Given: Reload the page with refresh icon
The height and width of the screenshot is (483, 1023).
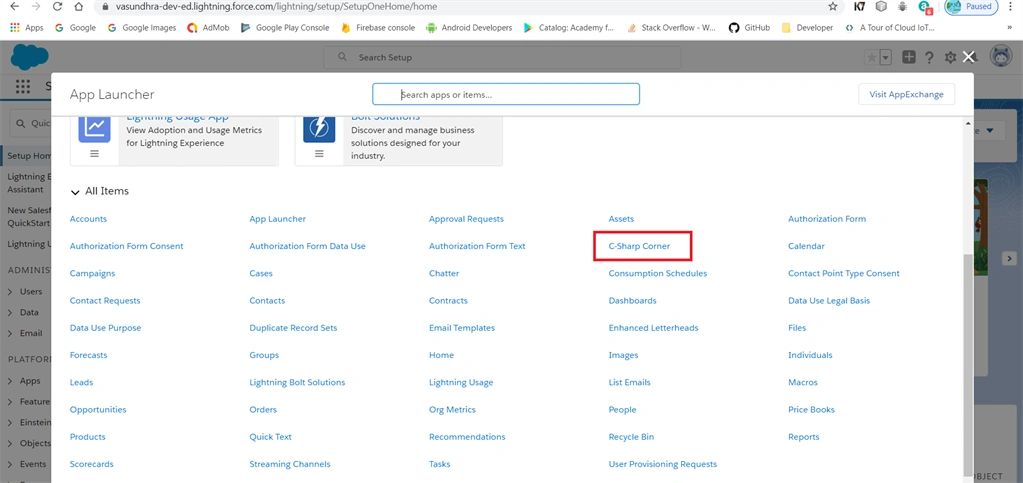Looking at the screenshot, I should (x=57, y=7).
